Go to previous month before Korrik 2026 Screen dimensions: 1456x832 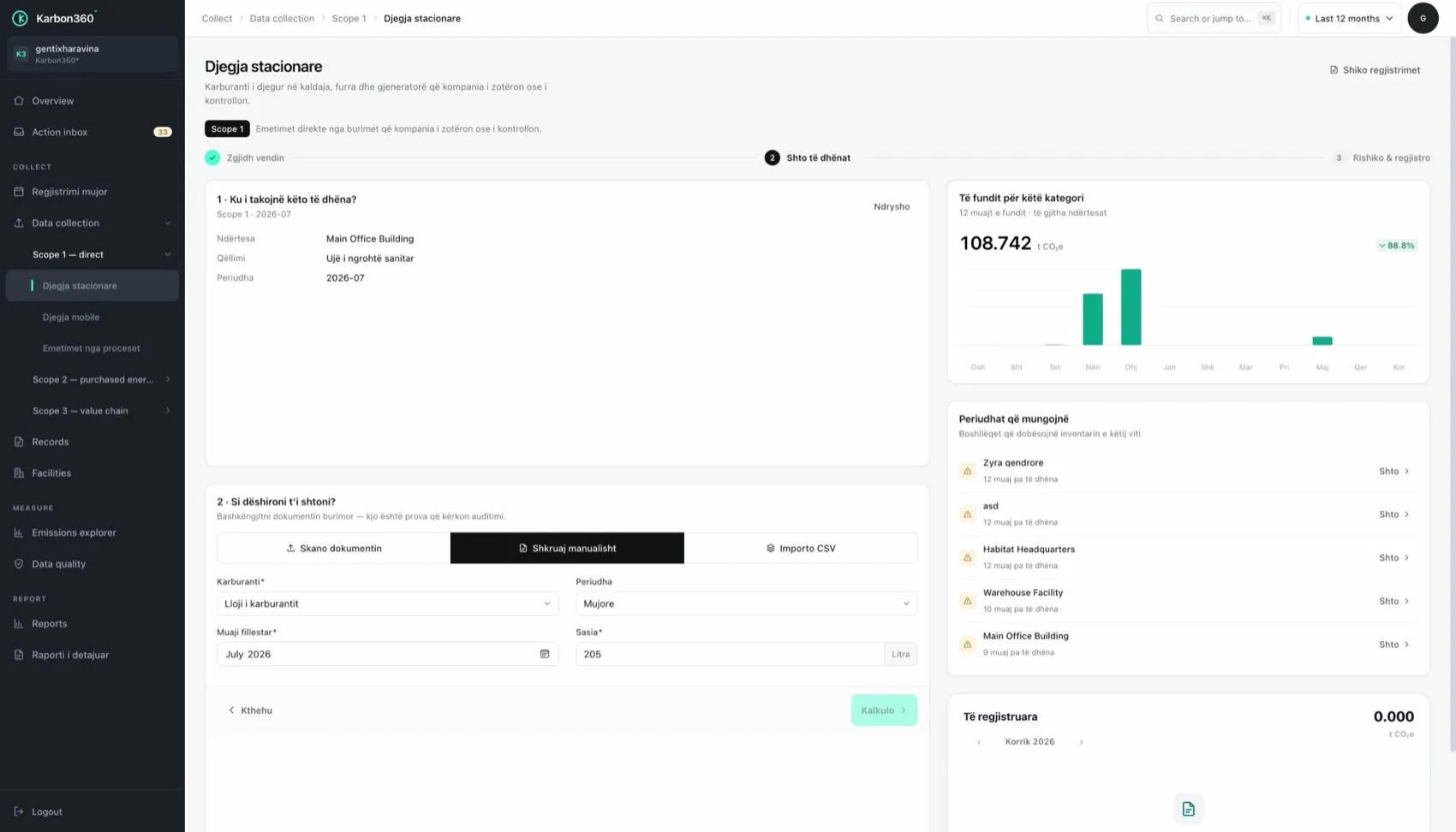click(979, 742)
